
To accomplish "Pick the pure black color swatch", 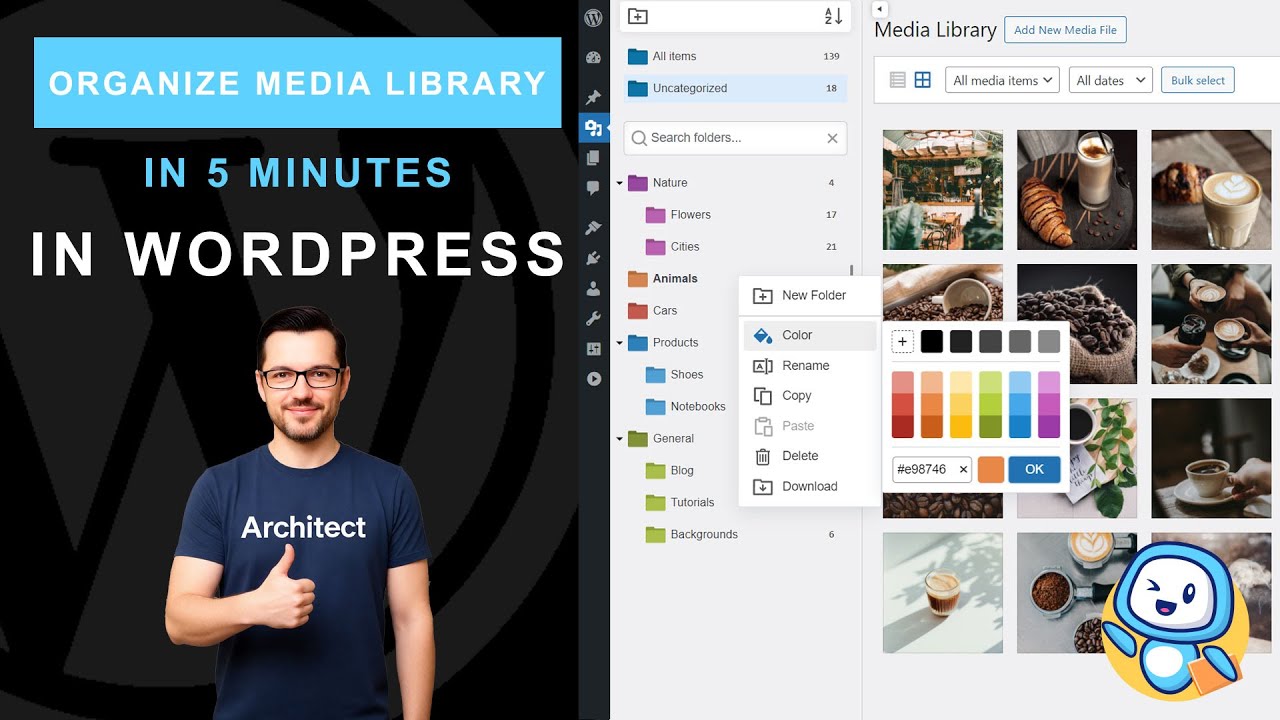I will (x=932, y=342).
